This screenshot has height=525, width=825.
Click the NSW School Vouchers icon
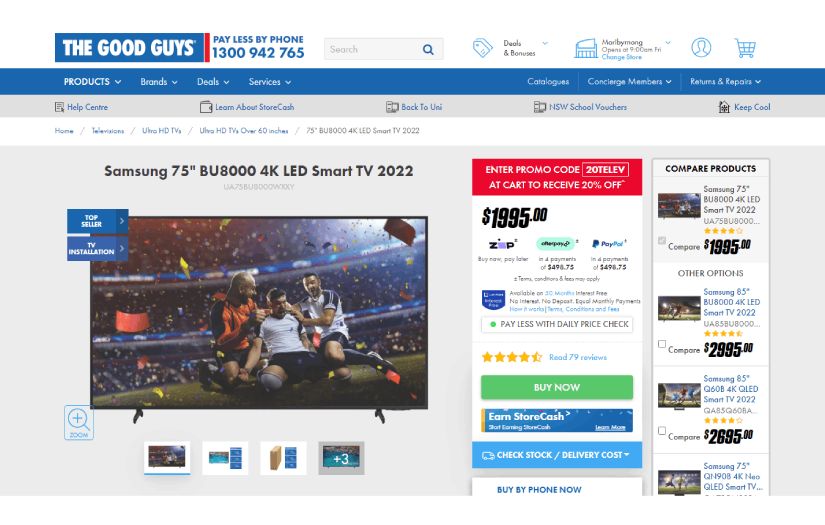pyautogui.click(x=540, y=107)
